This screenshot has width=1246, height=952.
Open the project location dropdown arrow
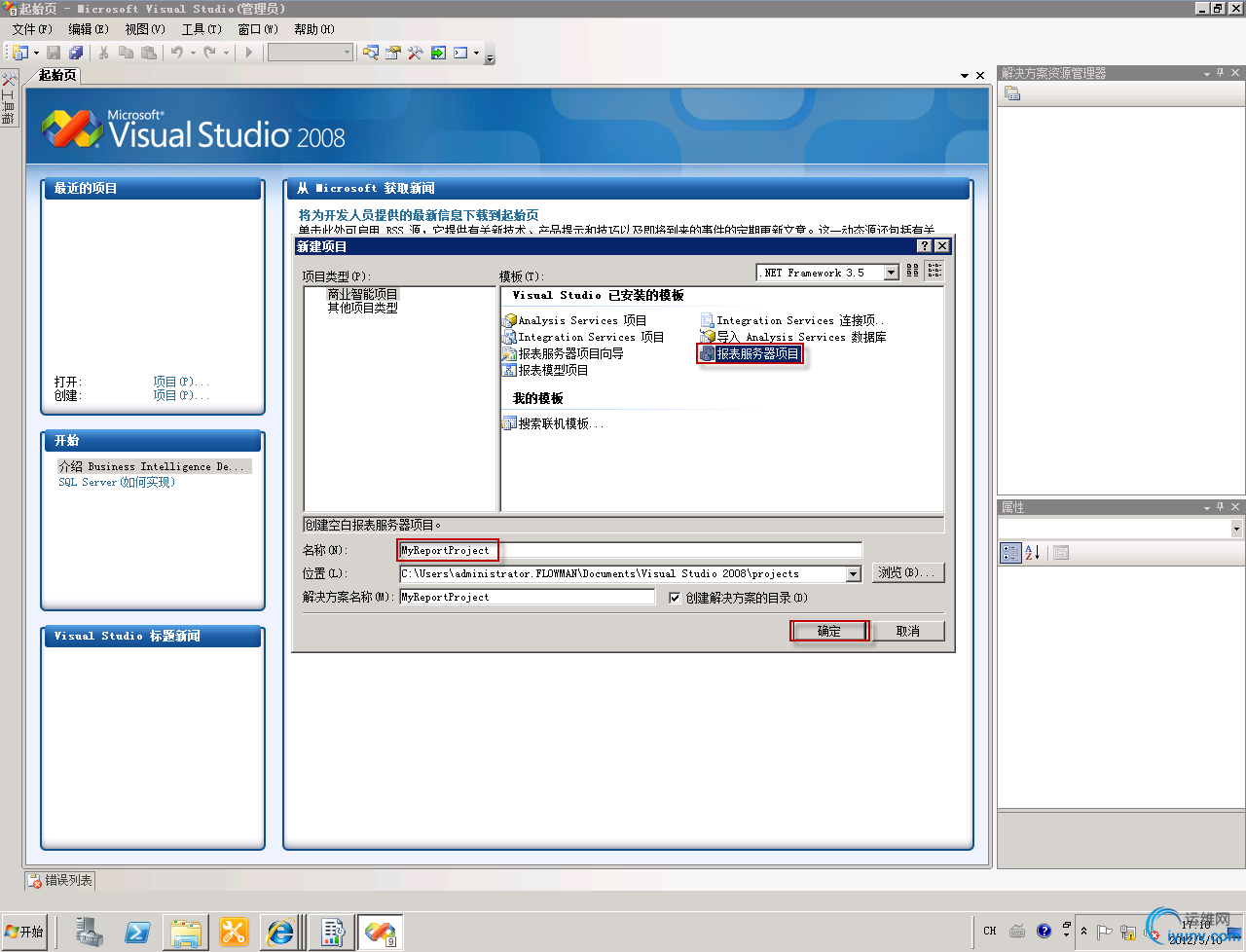point(854,574)
